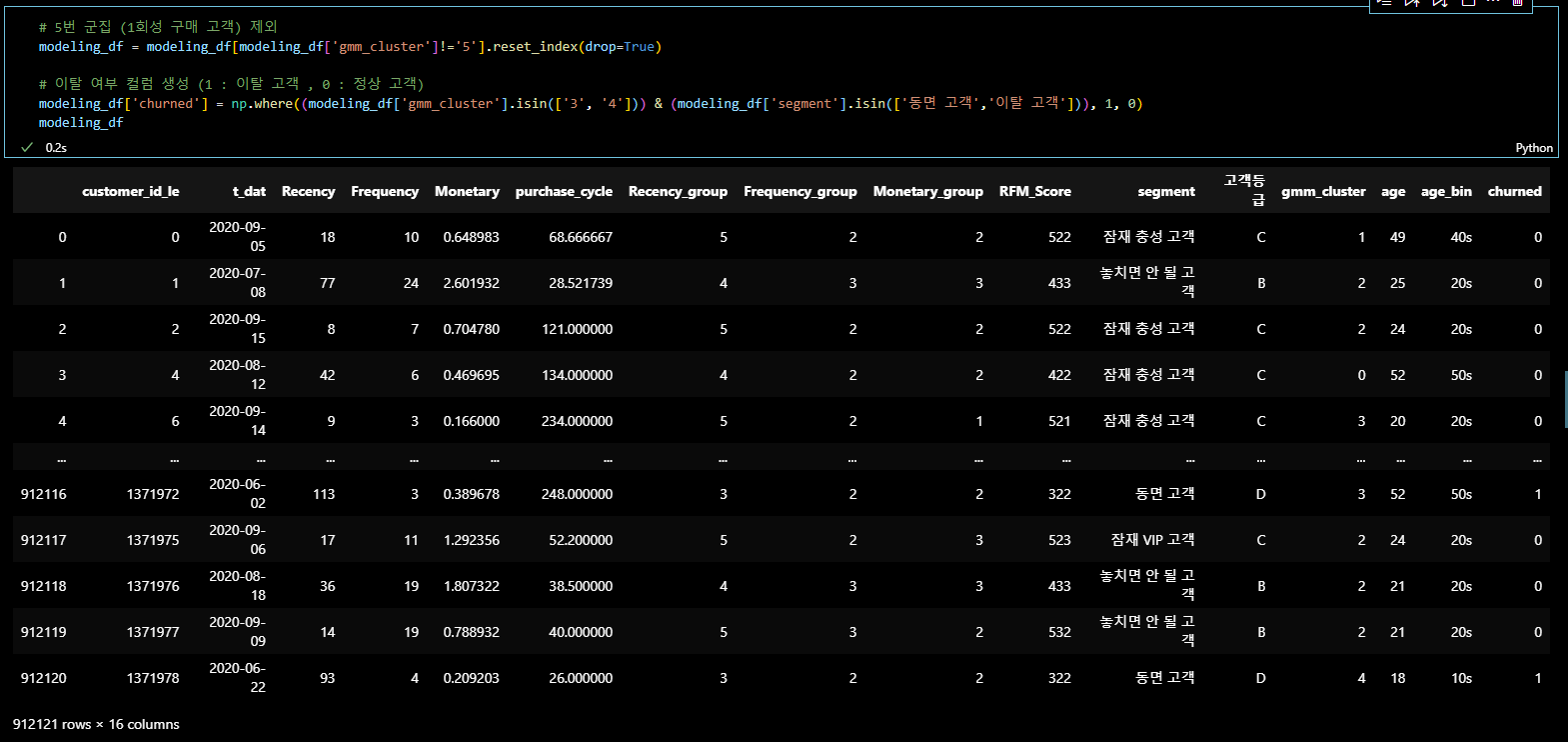This screenshot has width=1568, height=742.
Task: Click the reset_index(drop=True) code line
Action: click(x=350, y=46)
